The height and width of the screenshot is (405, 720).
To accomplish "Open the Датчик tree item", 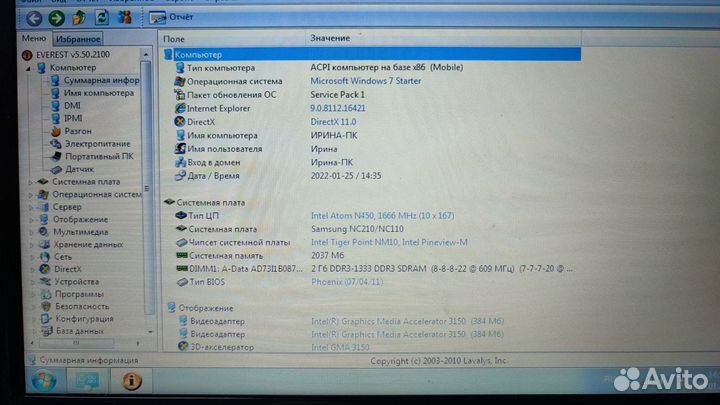I will [79, 169].
